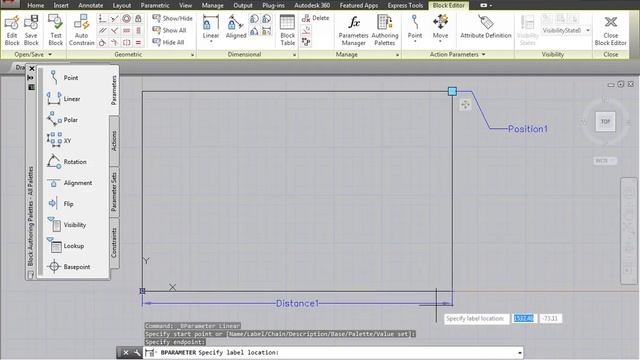The image size is (640, 360).
Task: Click the palette properties icon
Action: [x=31, y=87]
